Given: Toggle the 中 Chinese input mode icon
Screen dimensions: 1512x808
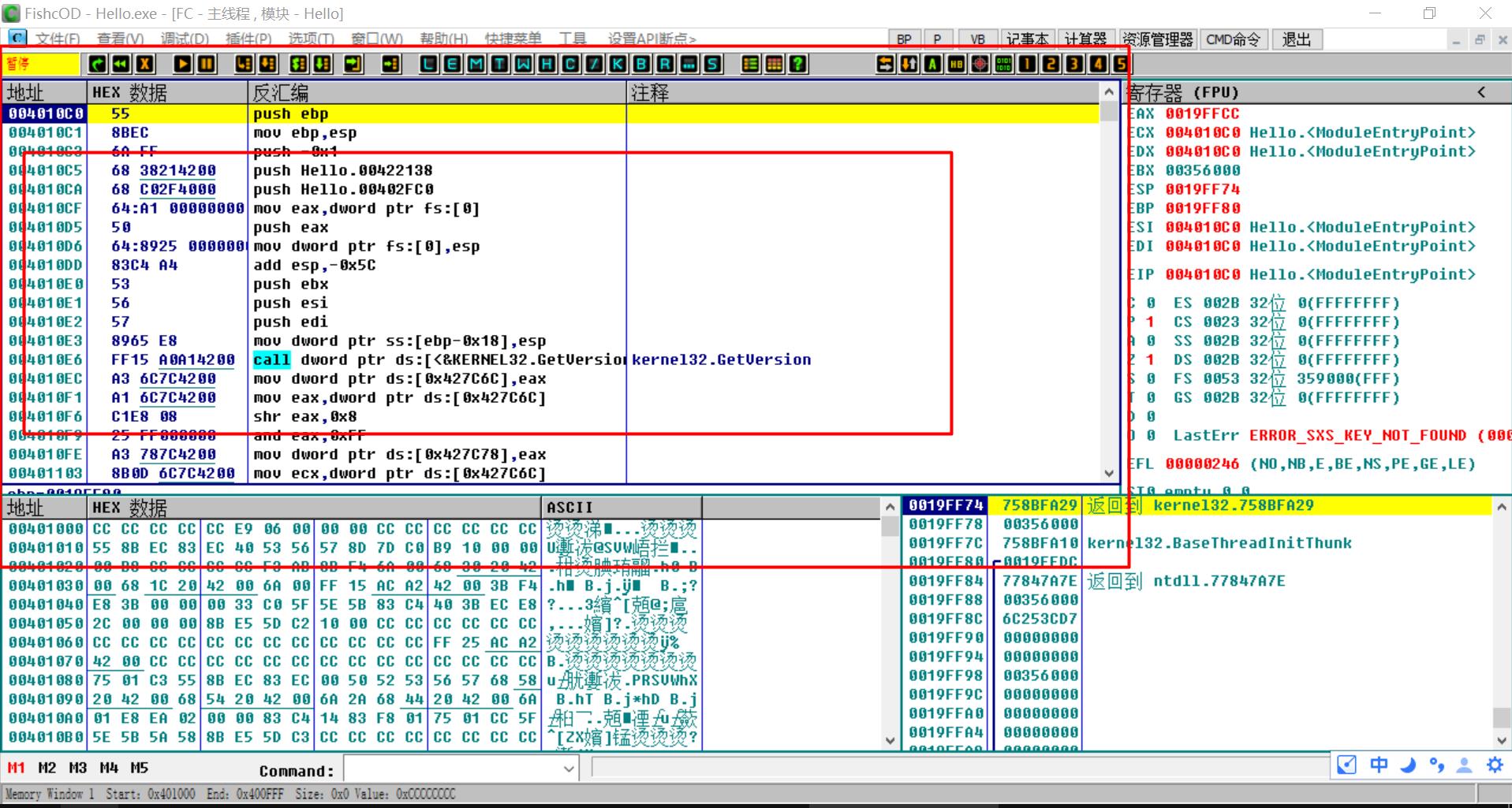Looking at the screenshot, I should click(1379, 765).
